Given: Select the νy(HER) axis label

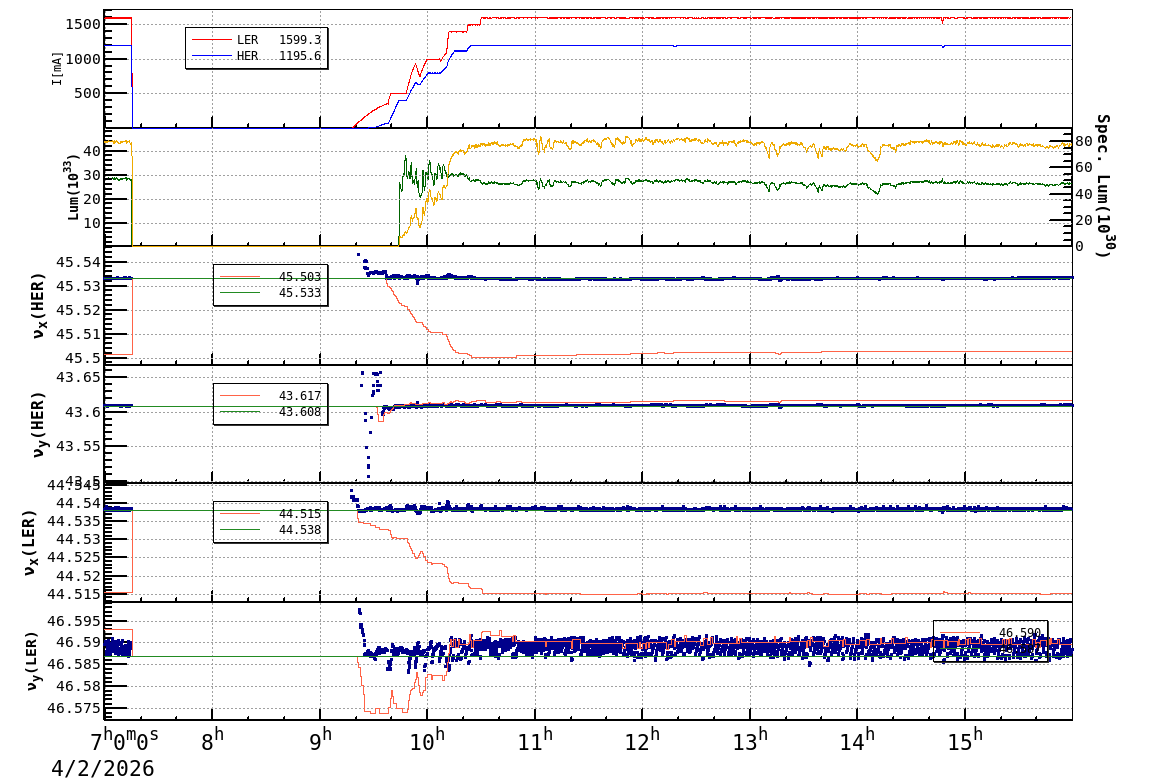Looking at the screenshot, I should pyautogui.click(x=39, y=424).
